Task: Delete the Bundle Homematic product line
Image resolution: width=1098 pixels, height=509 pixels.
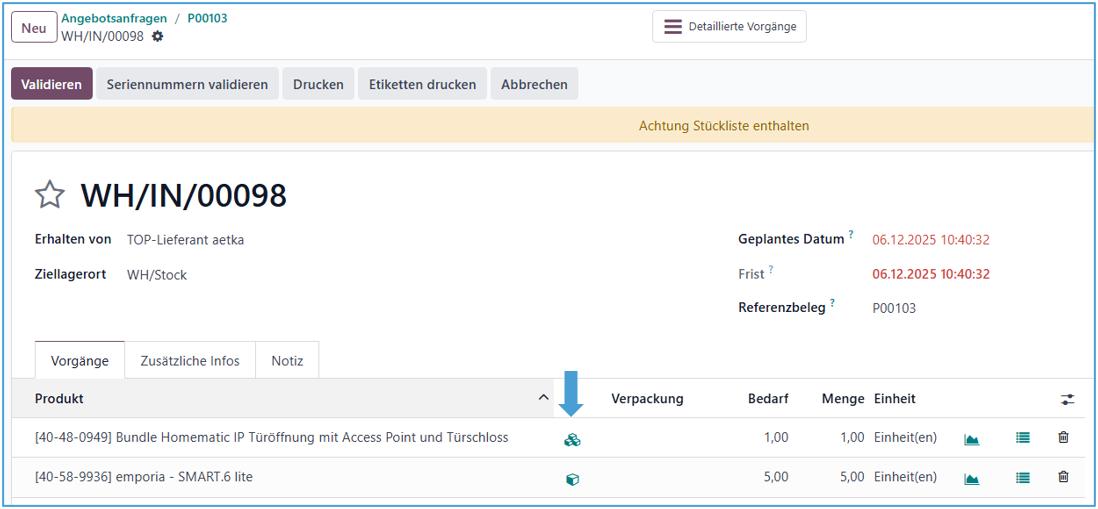Action: [1063, 438]
